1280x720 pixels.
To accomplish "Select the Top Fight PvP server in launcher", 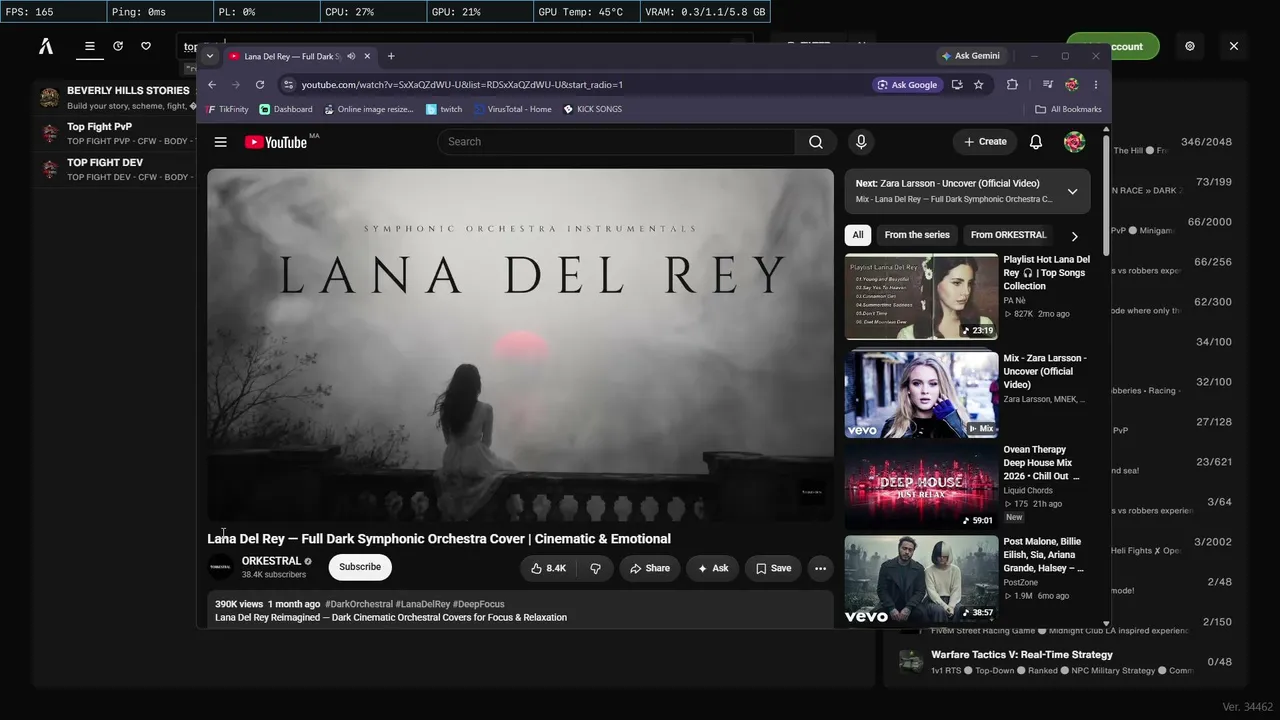I will (x=117, y=134).
